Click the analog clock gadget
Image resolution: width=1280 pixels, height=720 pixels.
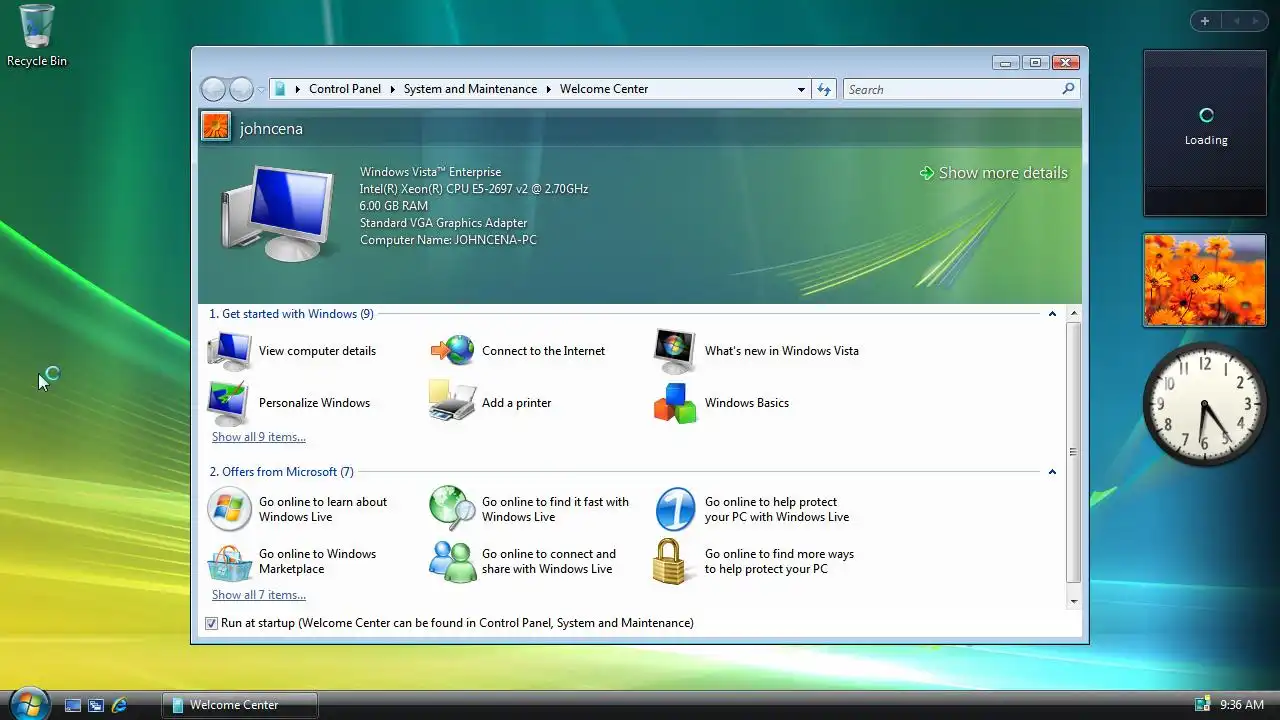pyautogui.click(x=1205, y=404)
